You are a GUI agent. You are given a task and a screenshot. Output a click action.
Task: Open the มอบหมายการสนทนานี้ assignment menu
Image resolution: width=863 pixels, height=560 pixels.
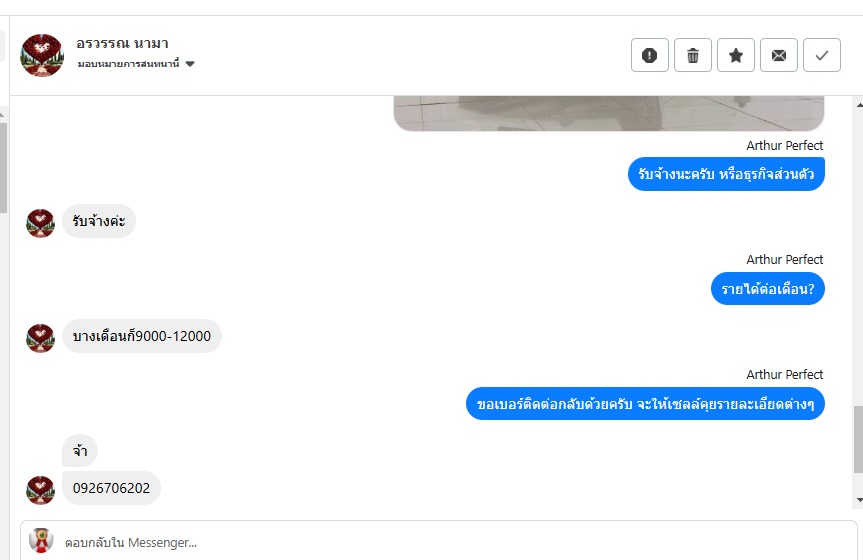[x=136, y=64]
